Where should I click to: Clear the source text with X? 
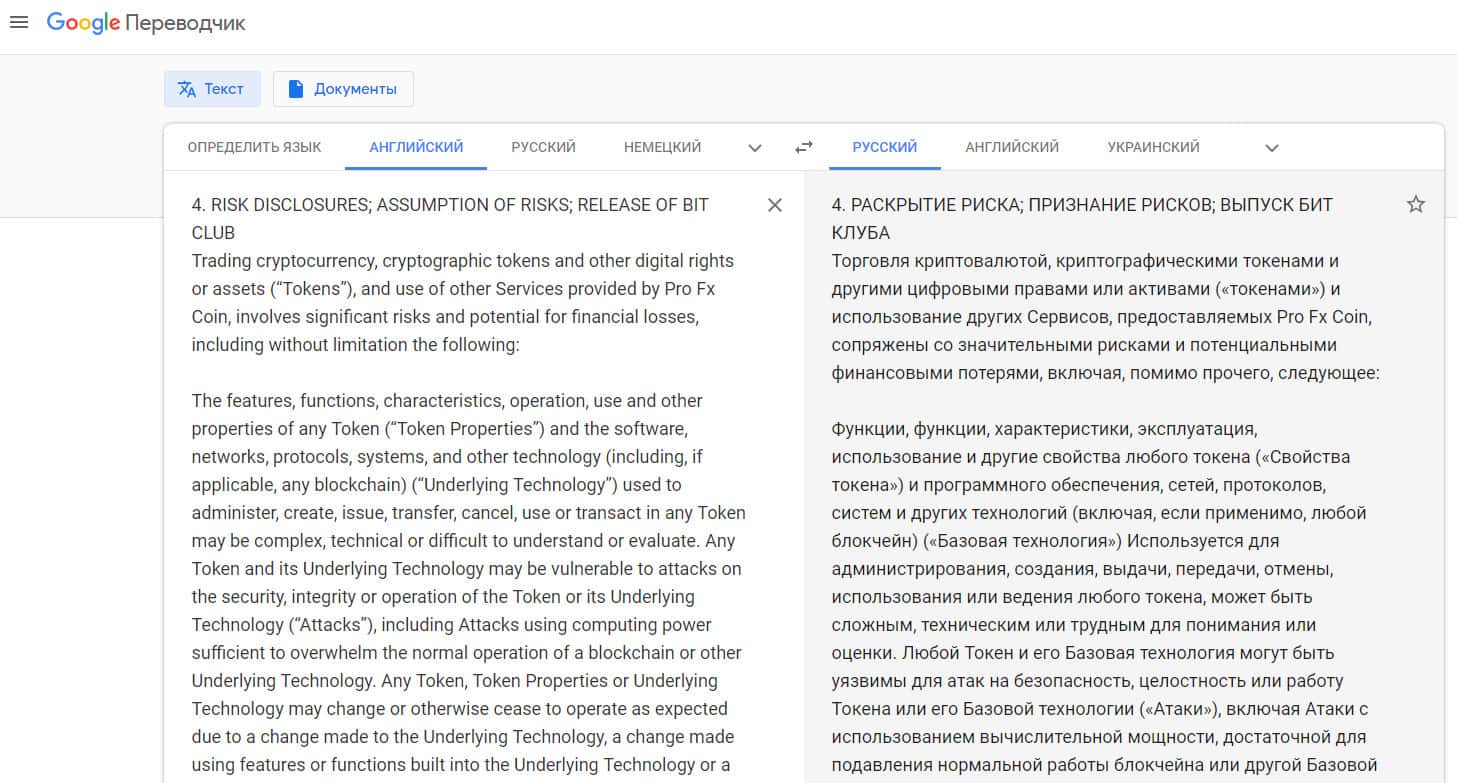point(774,205)
